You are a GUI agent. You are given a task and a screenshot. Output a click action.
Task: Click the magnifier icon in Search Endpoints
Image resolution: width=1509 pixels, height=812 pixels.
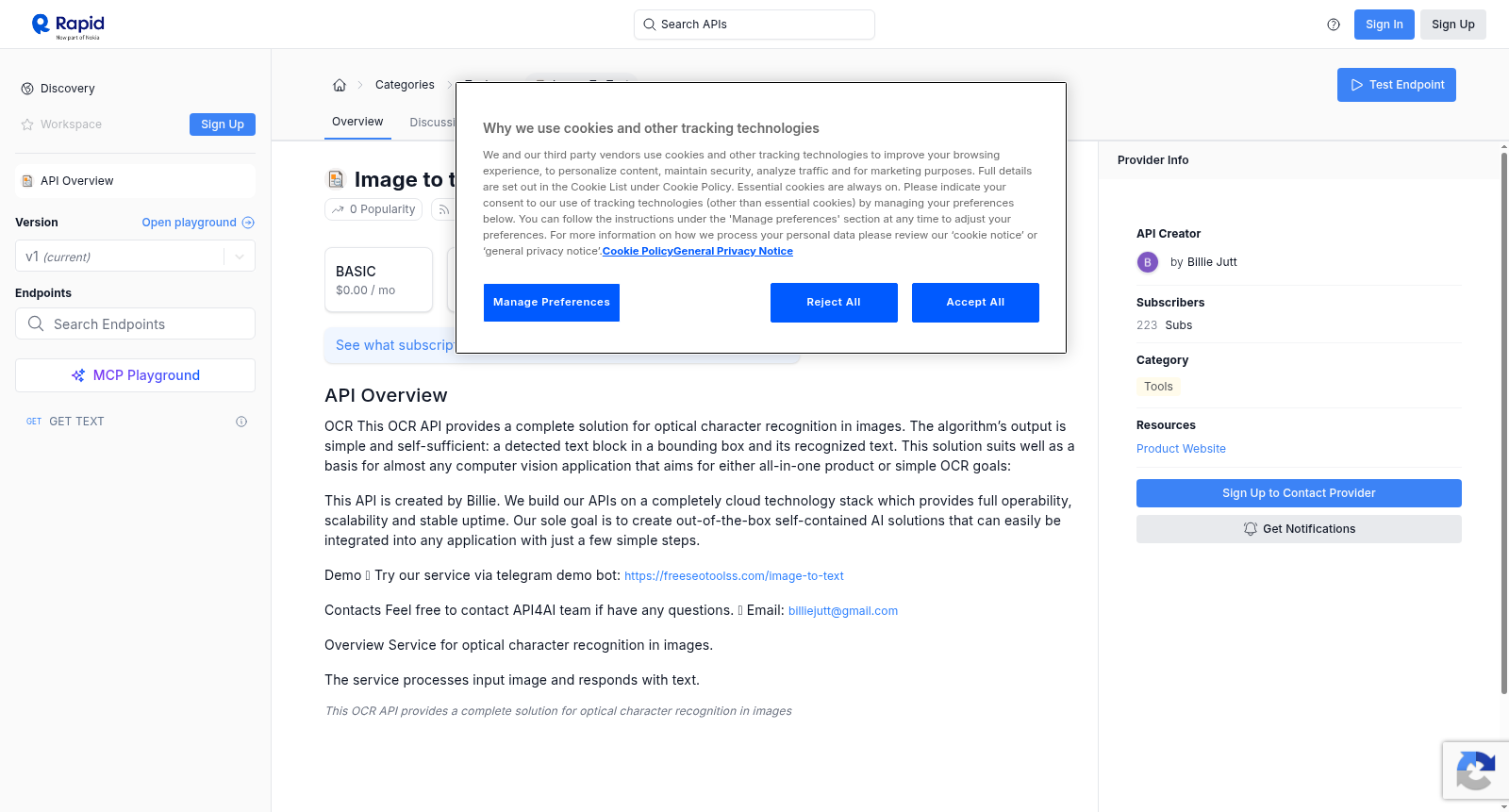click(36, 323)
